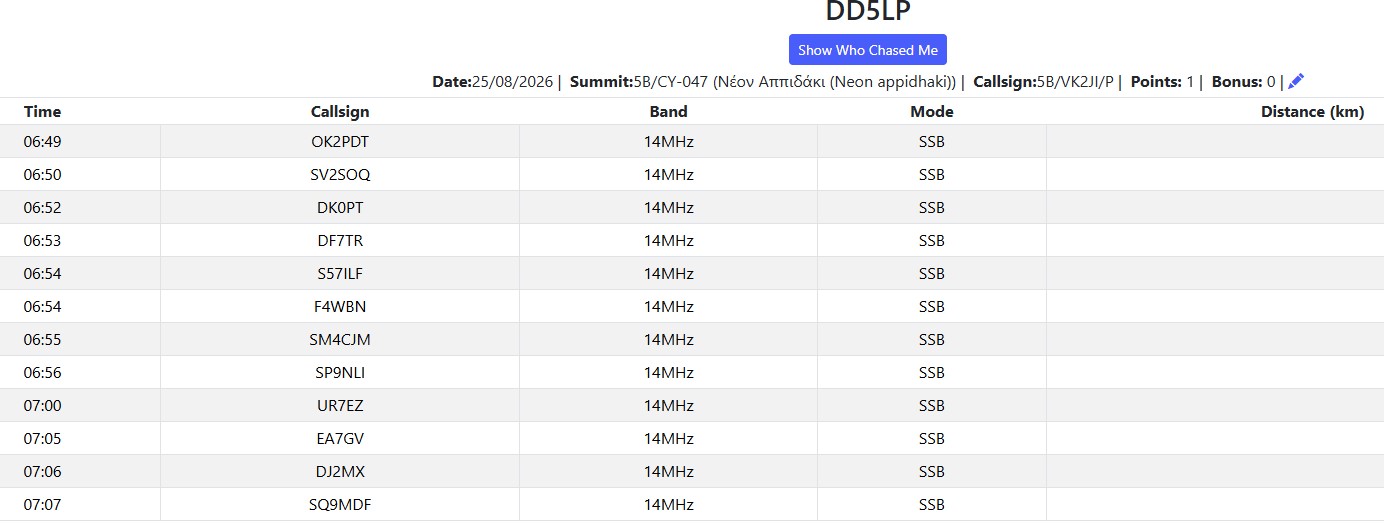The width and height of the screenshot is (1384, 525).
Task: Click the Mode column header
Action: [932, 112]
